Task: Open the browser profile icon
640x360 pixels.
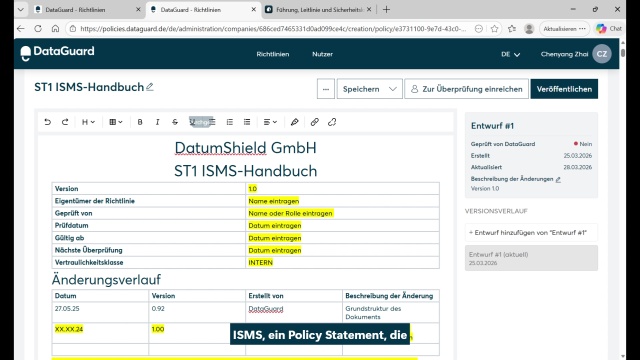Action: (x=529, y=29)
